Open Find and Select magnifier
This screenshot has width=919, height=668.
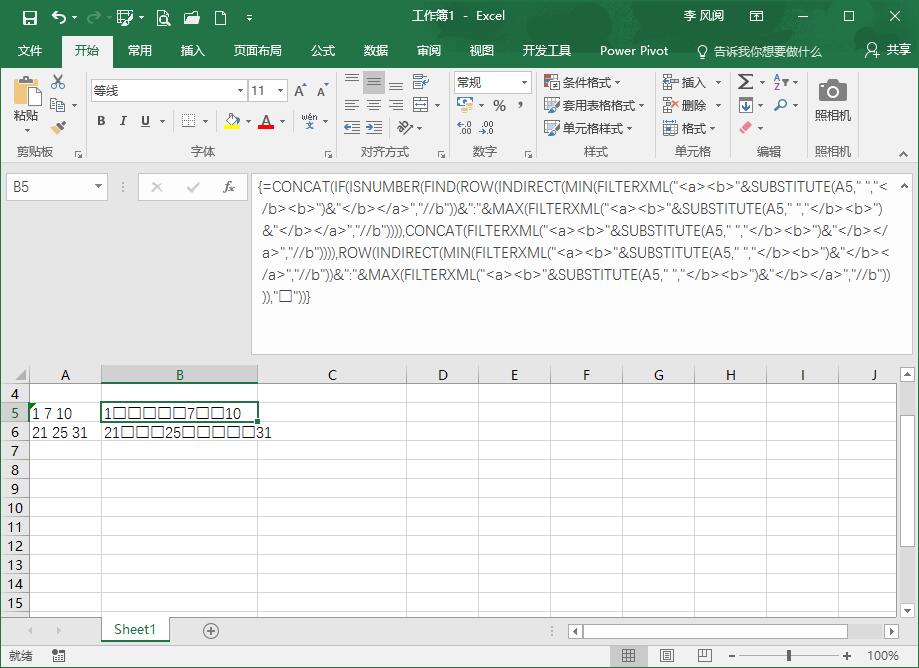(780, 105)
